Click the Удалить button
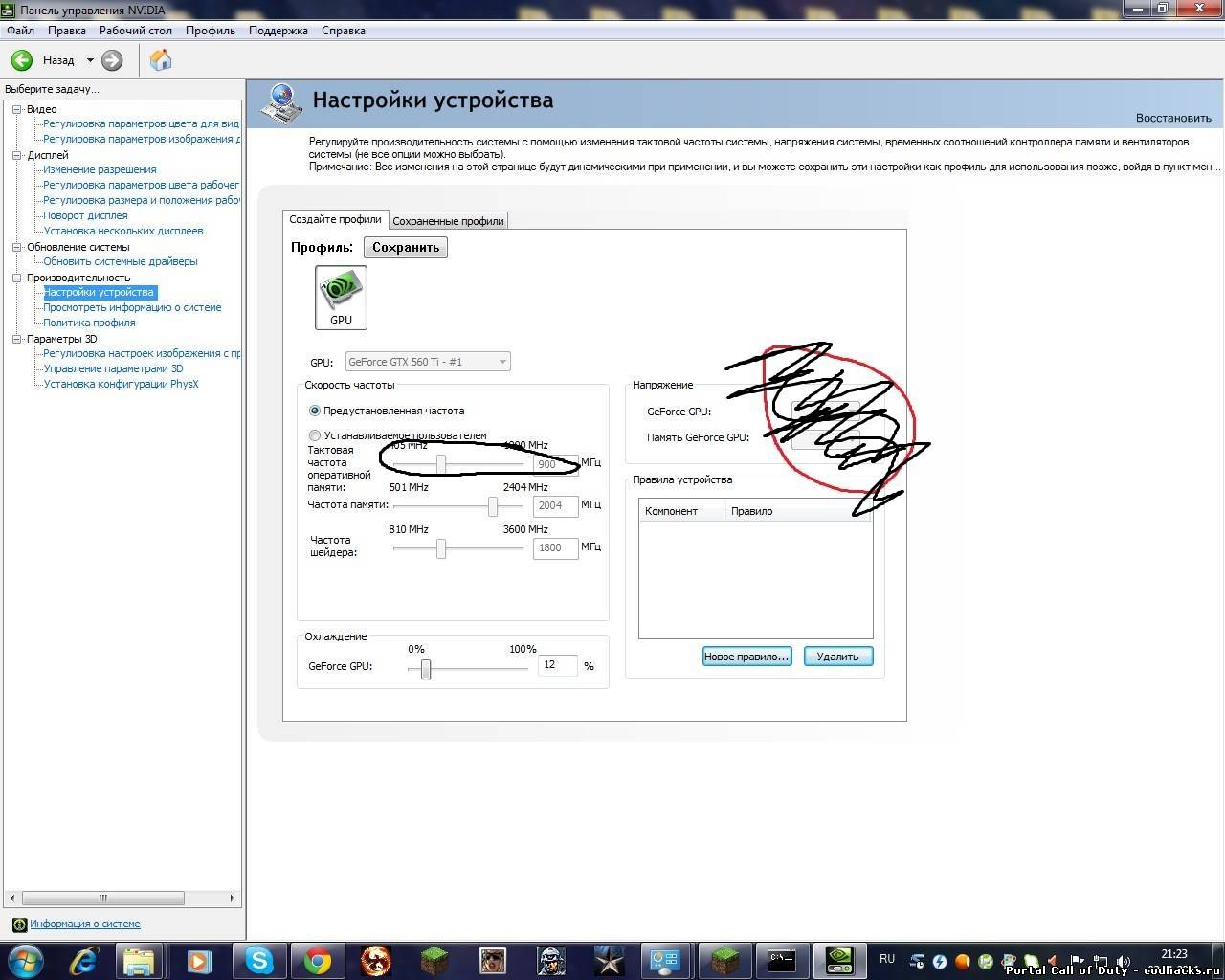This screenshot has width=1225, height=980. pyautogui.click(x=838, y=657)
